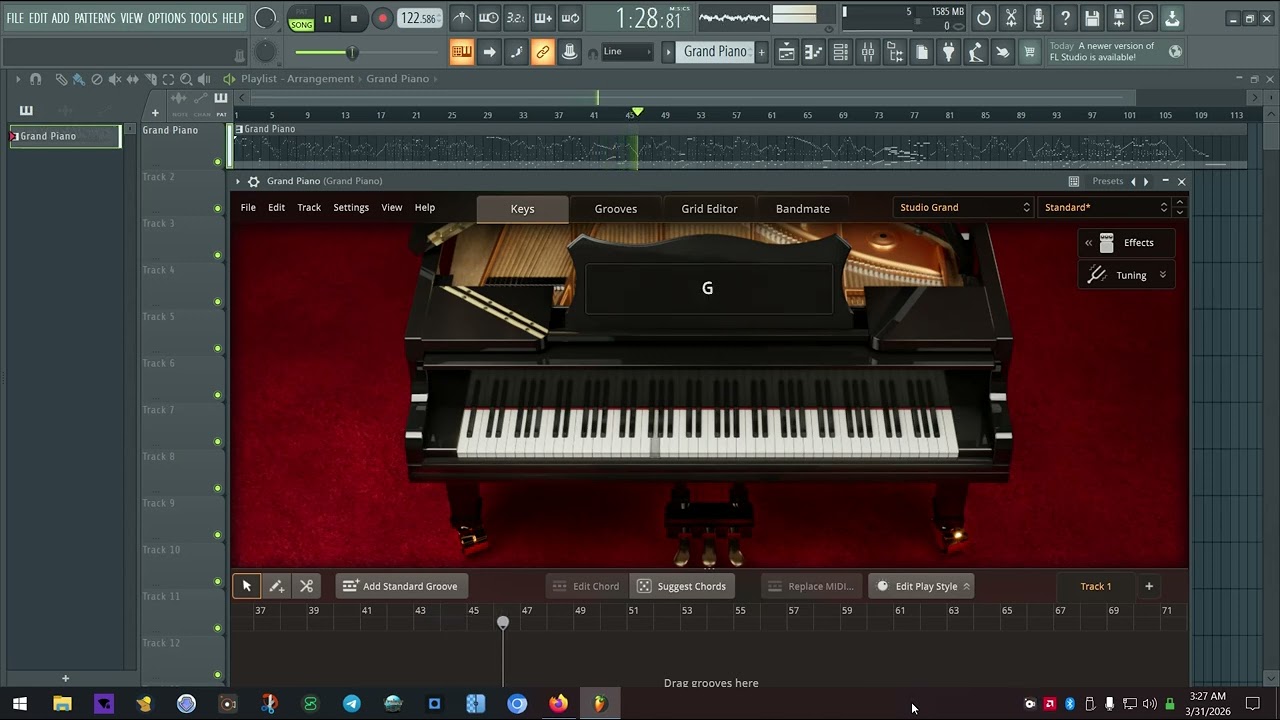Select the playlist mute tool icon
This screenshot has width=1280, height=720.
pos(115,79)
